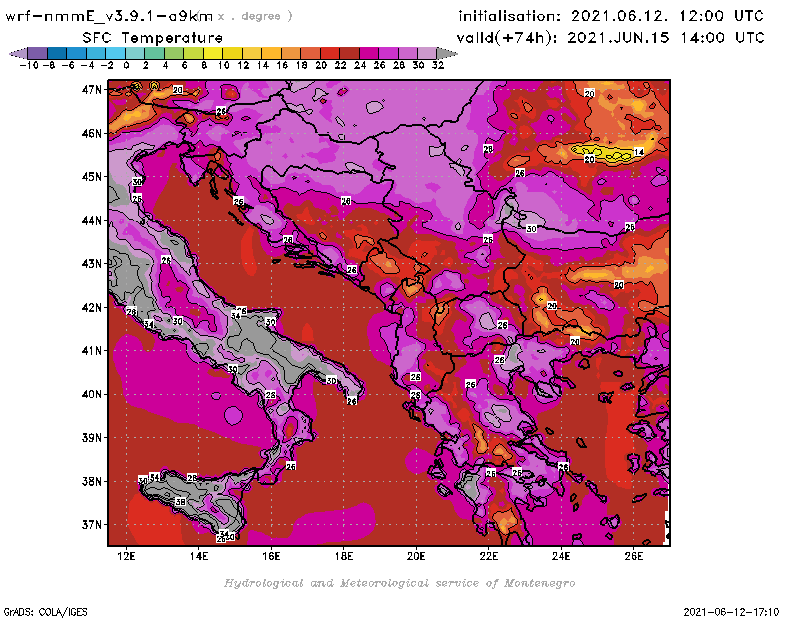The height and width of the screenshot is (618, 800).
Task: Select the green legend swatch between 4 and 6
Action: [174, 54]
